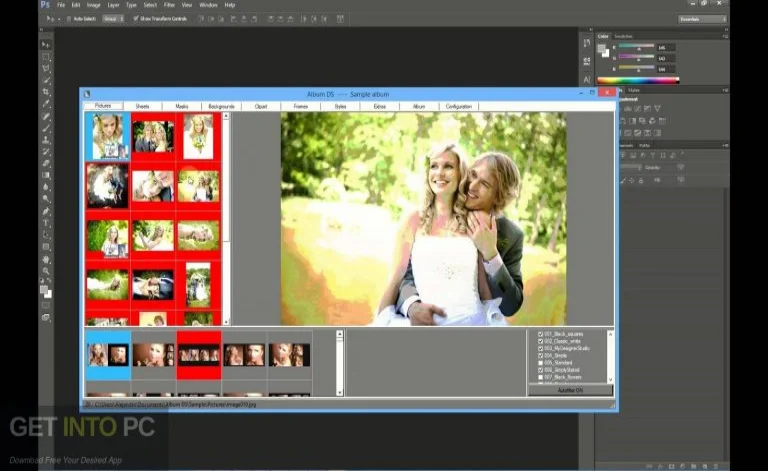This screenshot has height=471, width=768.
Task: Select the Eyedropper tool
Action: pos(46,104)
